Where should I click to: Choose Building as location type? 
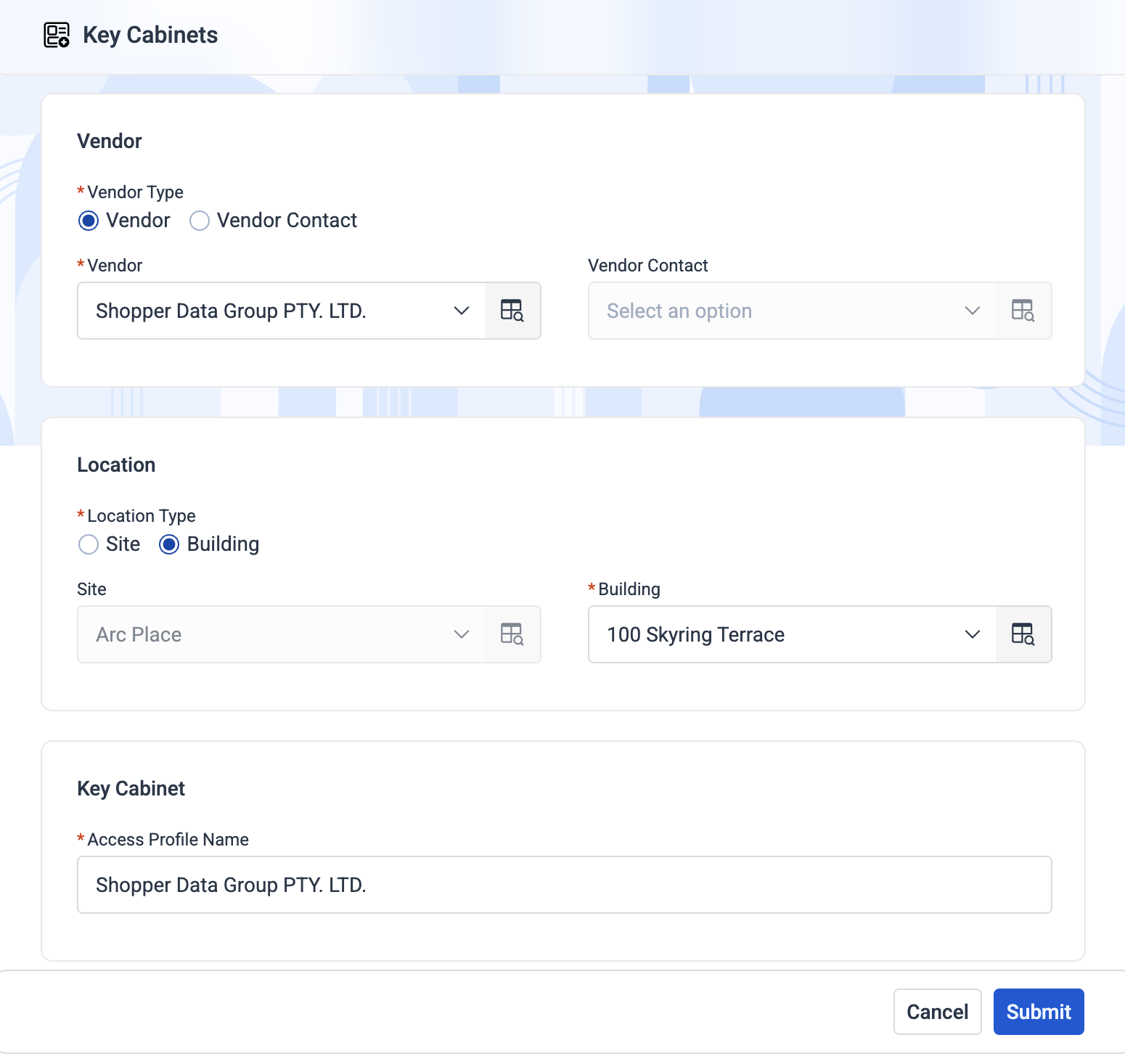click(x=169, y=544)
